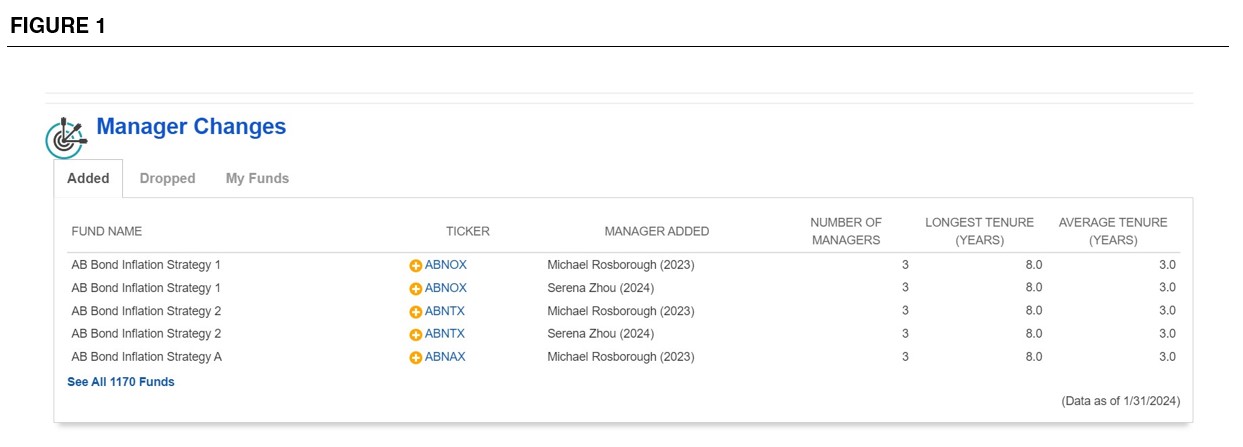Click the Manager Changes target icon
This screenshot has height=447, width=1243.
coord(66,138)
